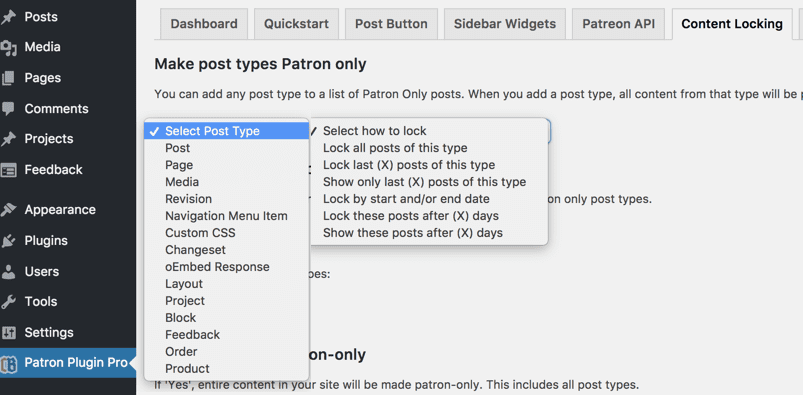Switch to the Dashboard tab
The width and height of the screenshot is (803, 395).
point(204,24)
